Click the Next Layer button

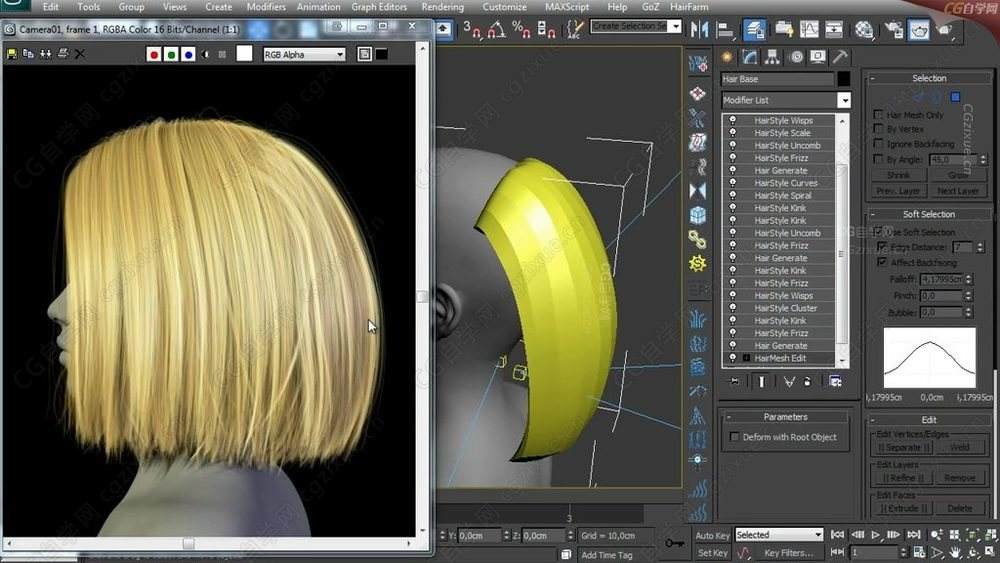tap(957, 191)
